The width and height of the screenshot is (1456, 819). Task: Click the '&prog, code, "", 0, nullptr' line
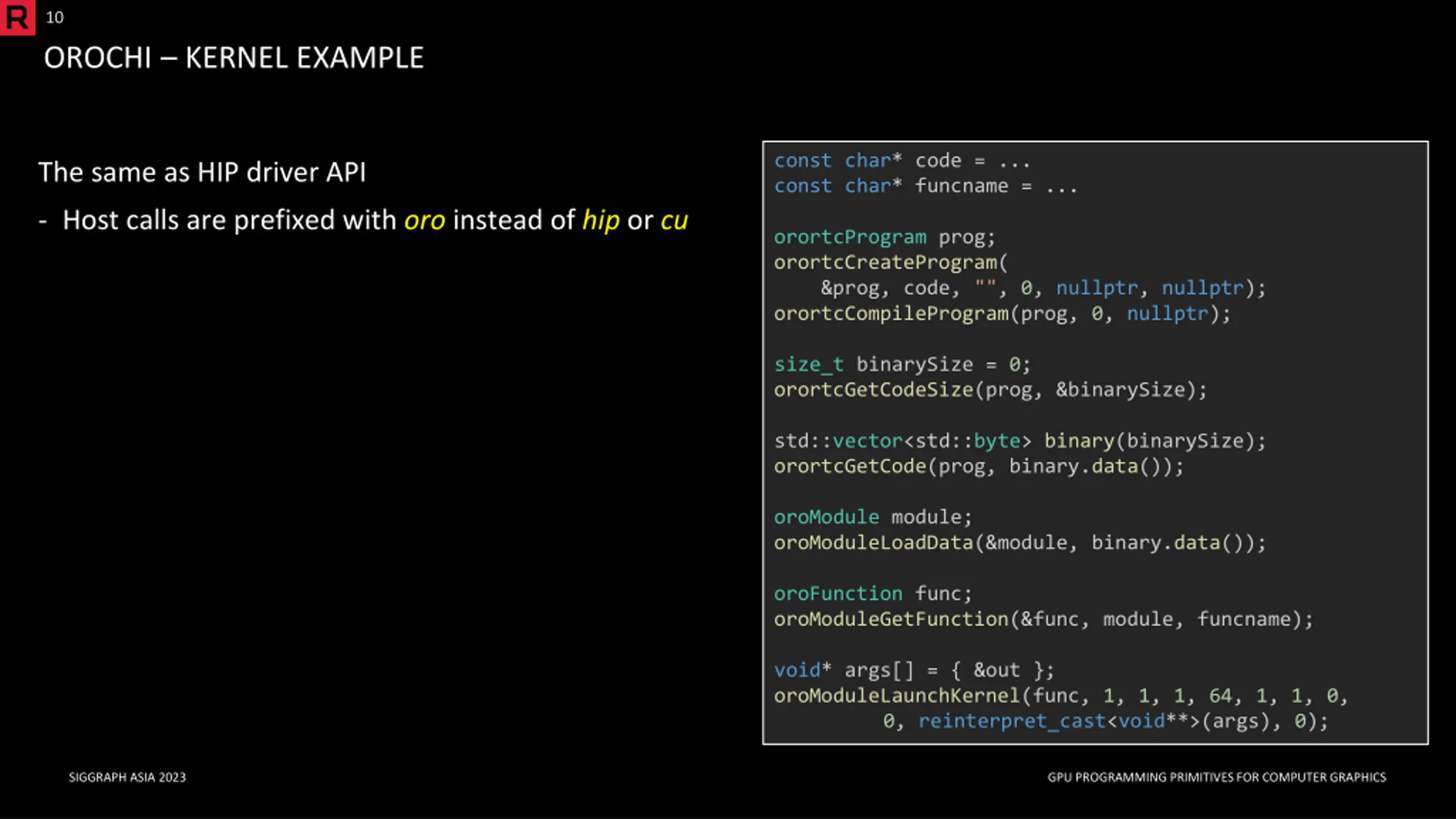click(1043, 288)
